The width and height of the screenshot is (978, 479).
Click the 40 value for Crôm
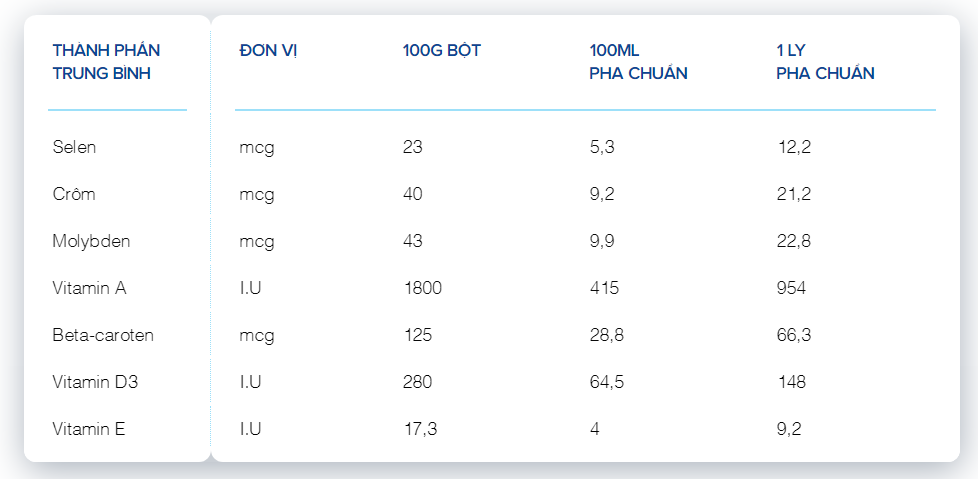[x=412, y=194]
